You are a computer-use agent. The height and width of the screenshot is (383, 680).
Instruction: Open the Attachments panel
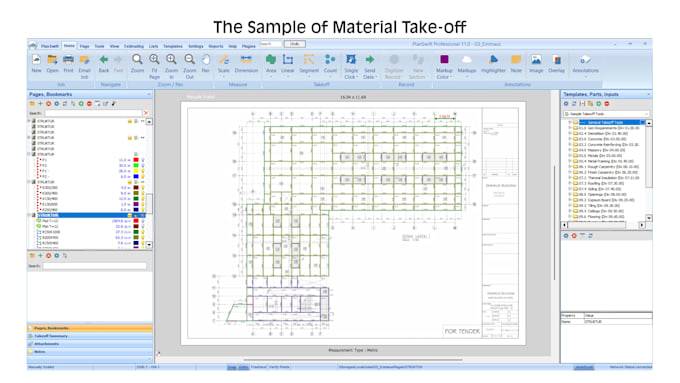(x=90, y=344)
